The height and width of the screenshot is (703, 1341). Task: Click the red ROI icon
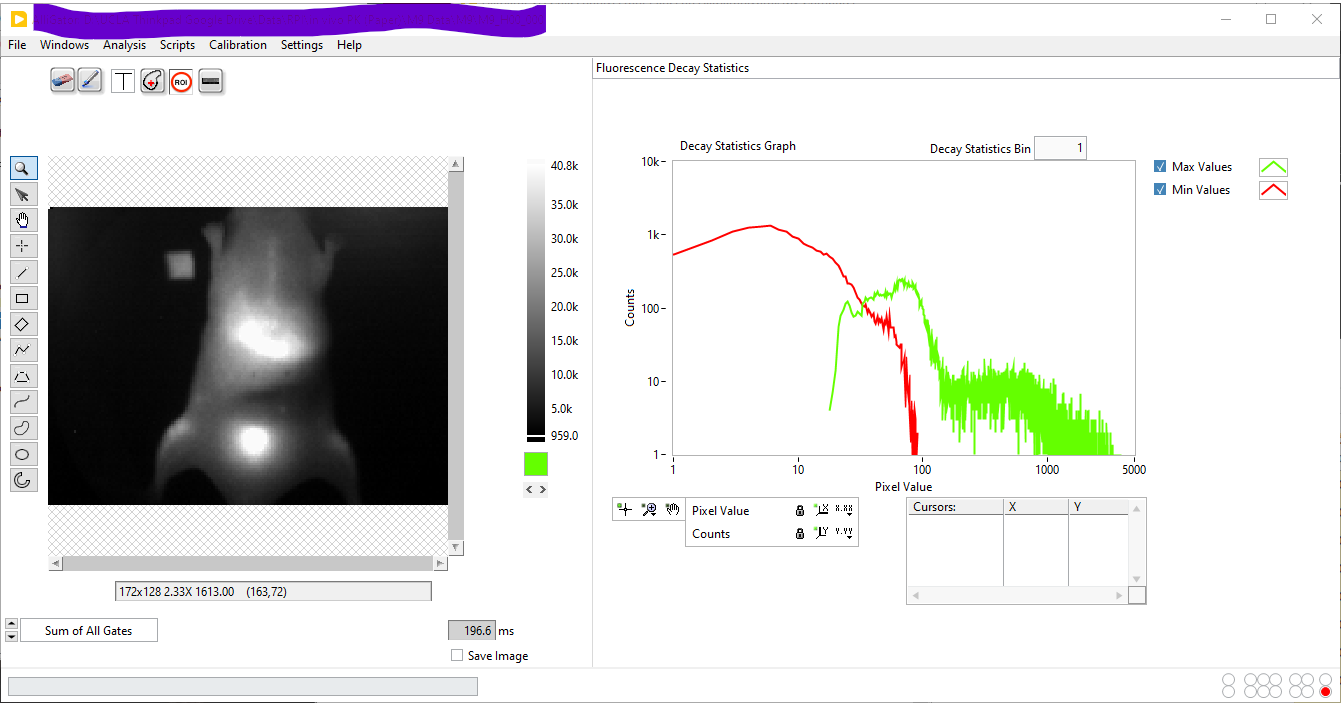pos(181,81)
